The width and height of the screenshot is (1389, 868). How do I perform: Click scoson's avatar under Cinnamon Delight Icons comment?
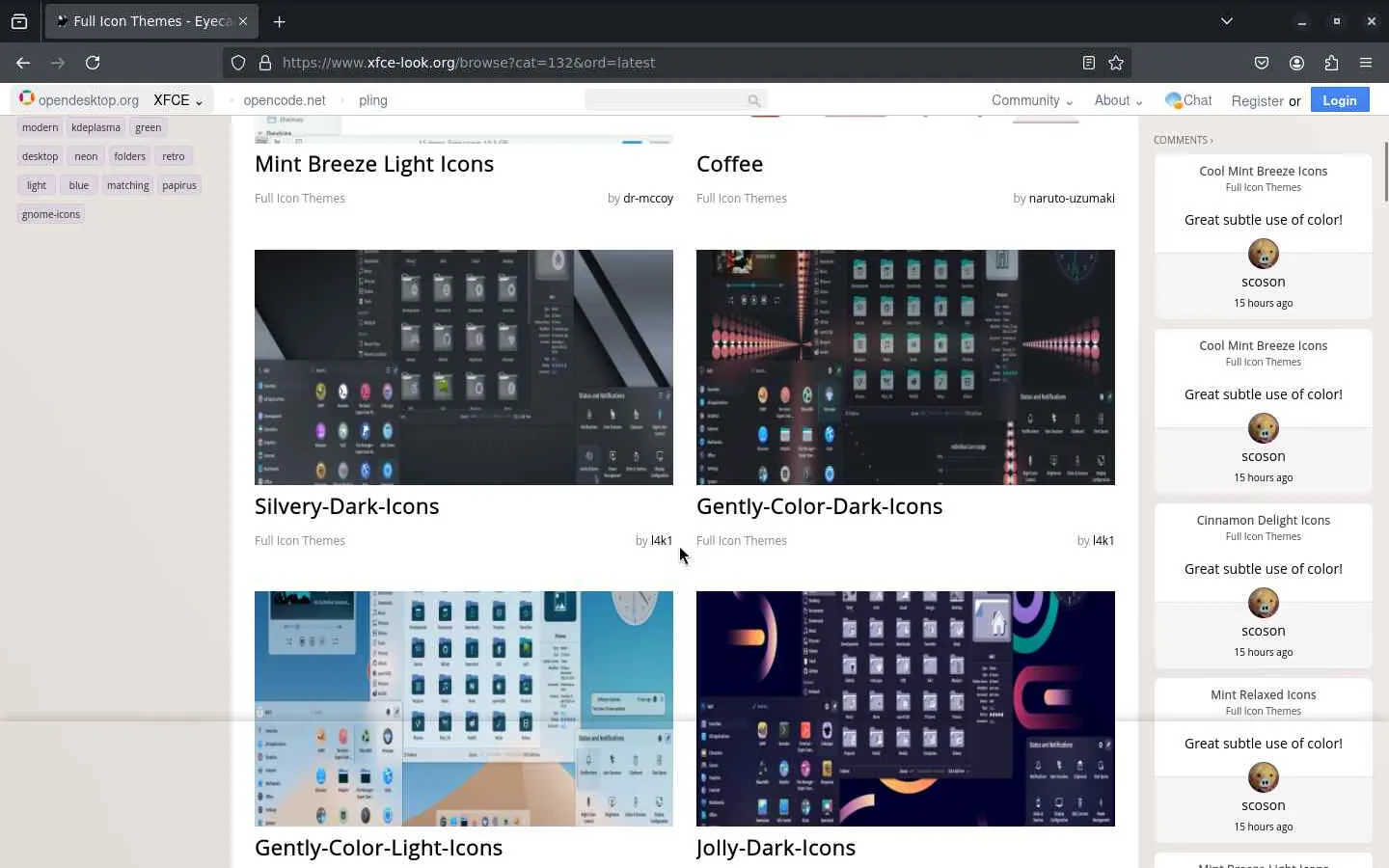pos(1264,603)
